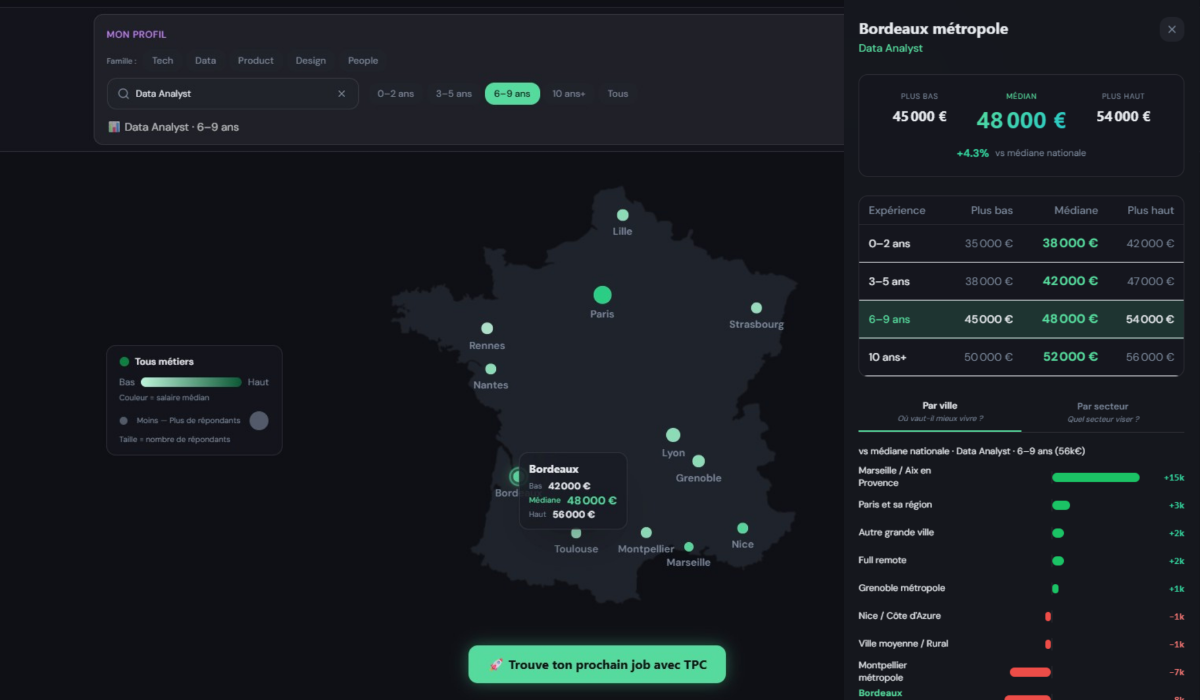Viewport: 1200px width, 700px height.
Task: Select the Lille map marker
Action: point(622,215)
